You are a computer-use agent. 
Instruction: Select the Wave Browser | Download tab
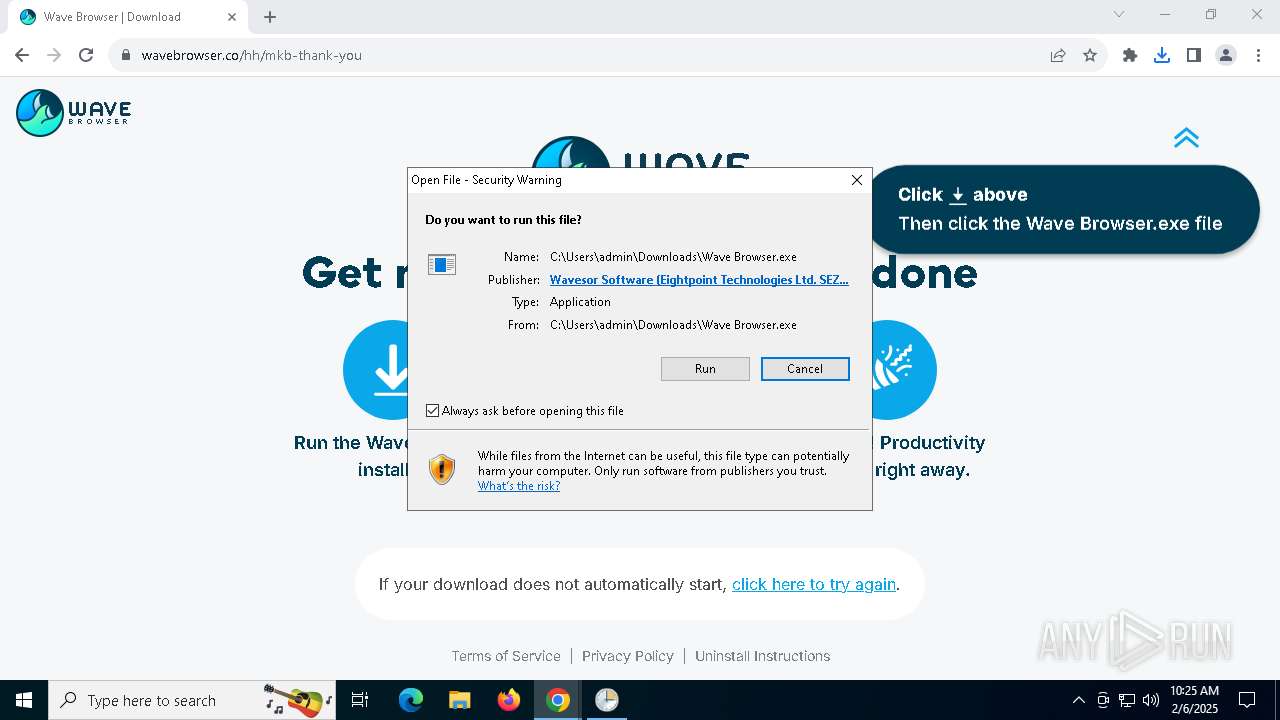128,17
